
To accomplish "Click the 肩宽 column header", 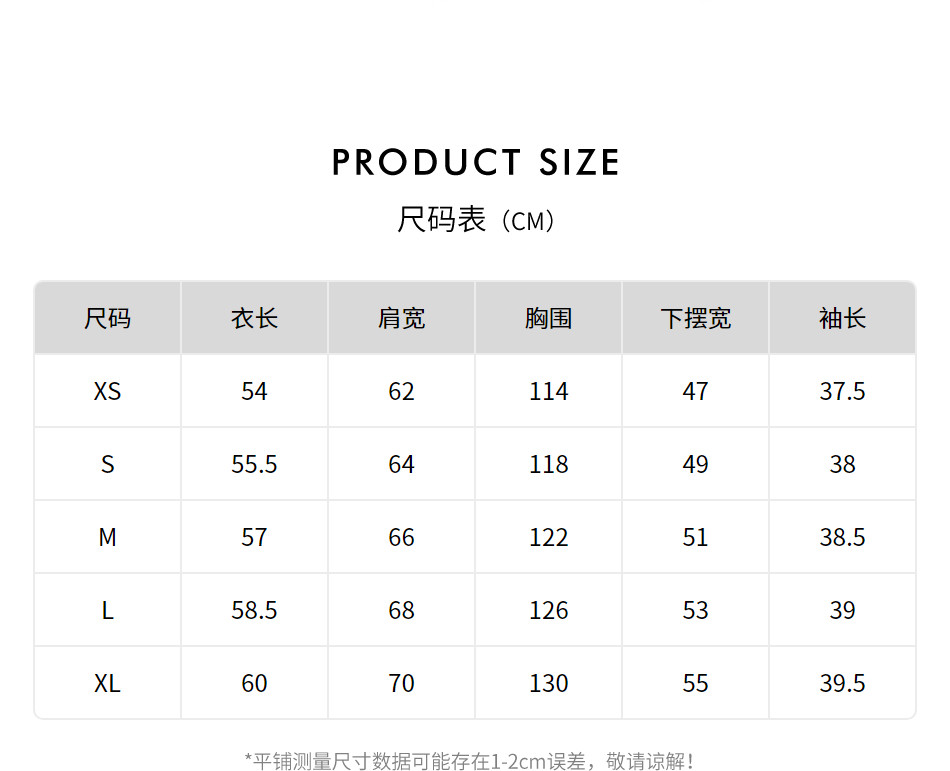I will 401,319.
